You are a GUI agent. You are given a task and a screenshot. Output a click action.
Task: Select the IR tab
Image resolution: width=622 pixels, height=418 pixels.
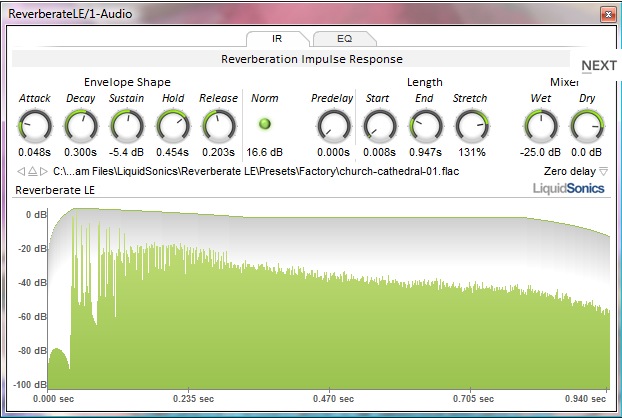277,39
